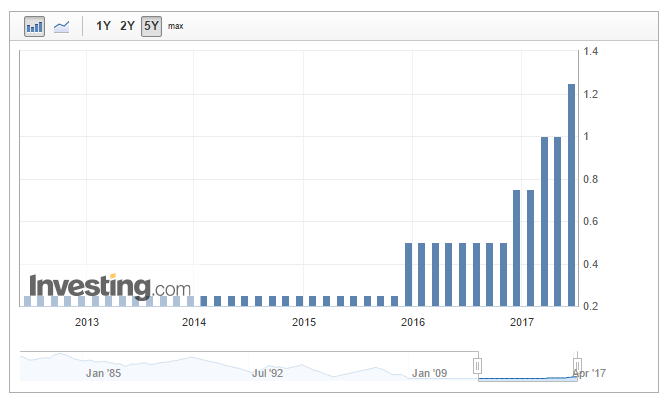Click Jan '85 in the navigator timeline
The image size is (667, 403).
click(104, 373)
